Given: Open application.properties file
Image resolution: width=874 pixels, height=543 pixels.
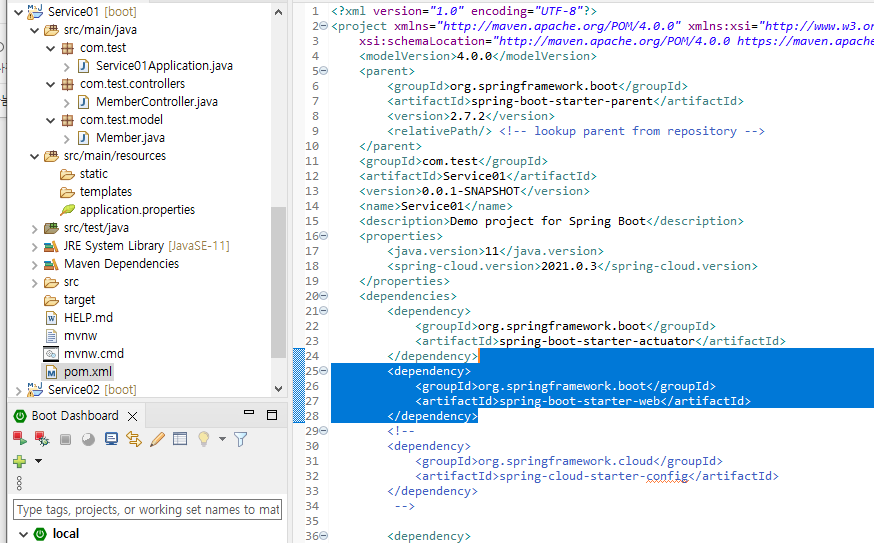Looking at the screenshot, I should (137, 210).
